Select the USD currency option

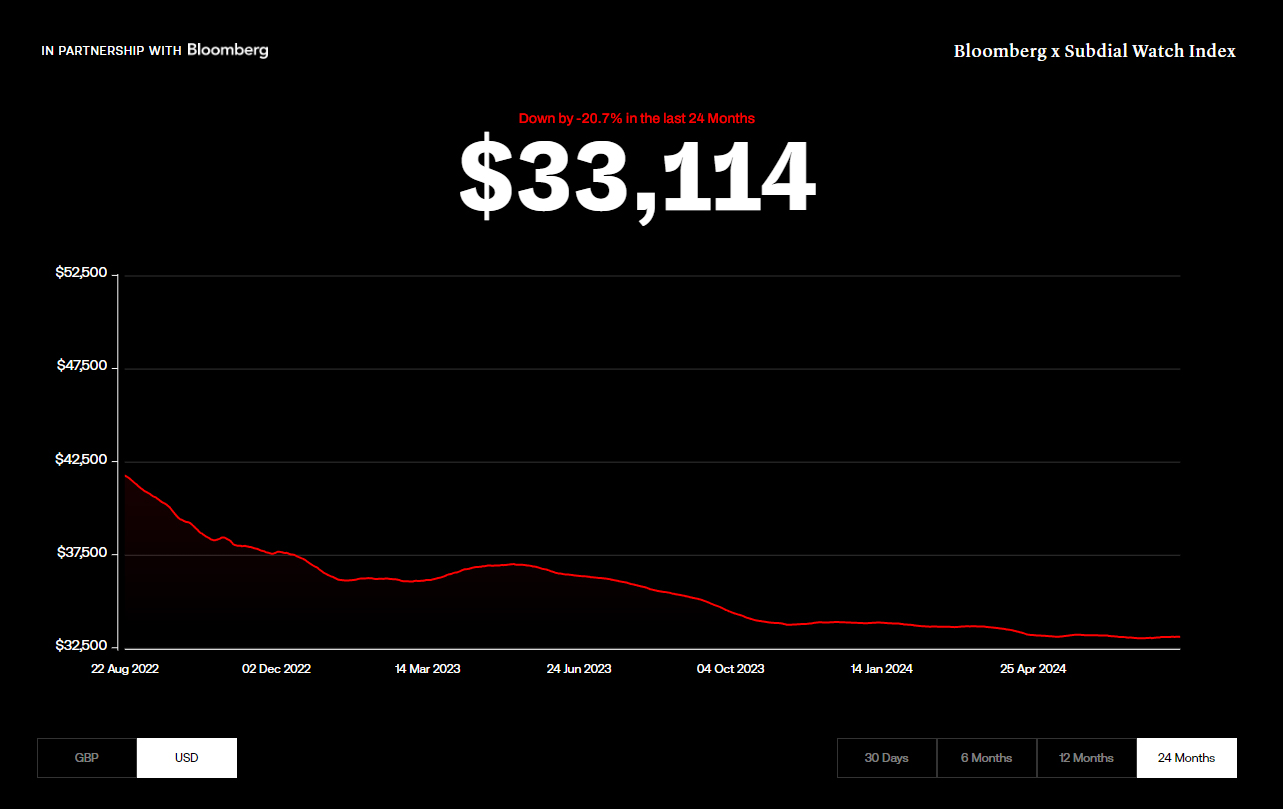tap(187, 758)
